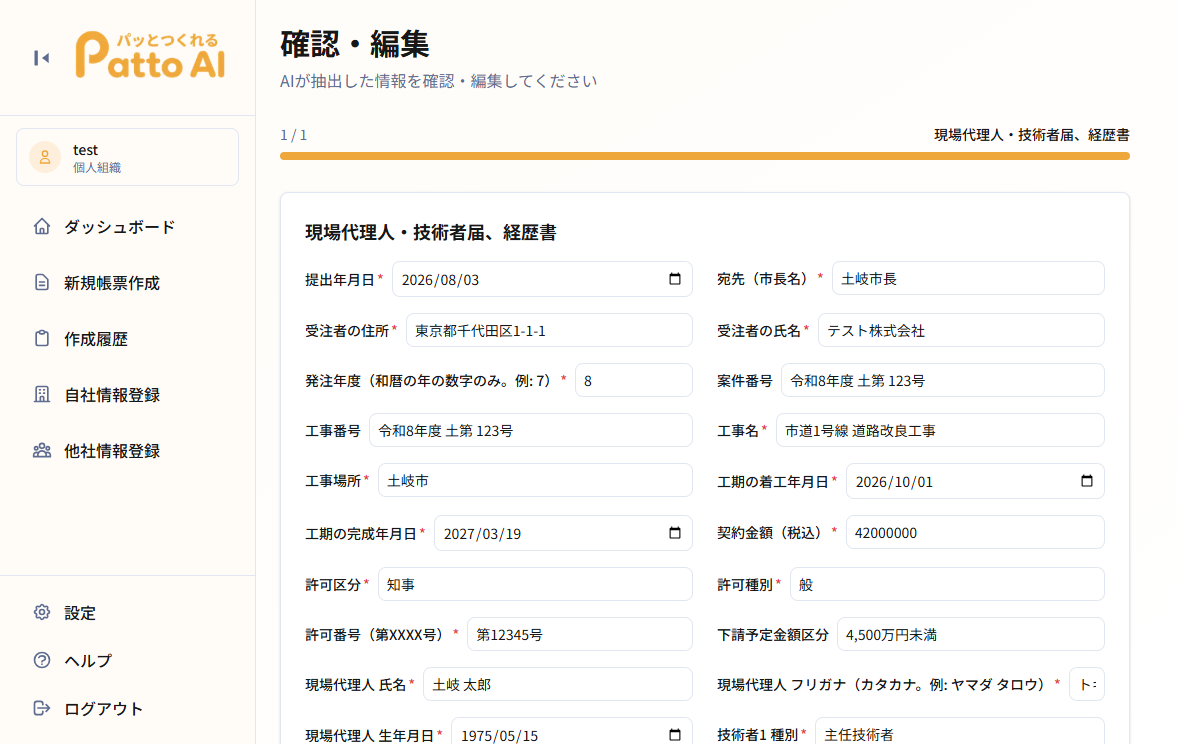Click the 確認・編集 page heading
The image size is (1178, 744).
pyautogui.click(x=355, y=44)
